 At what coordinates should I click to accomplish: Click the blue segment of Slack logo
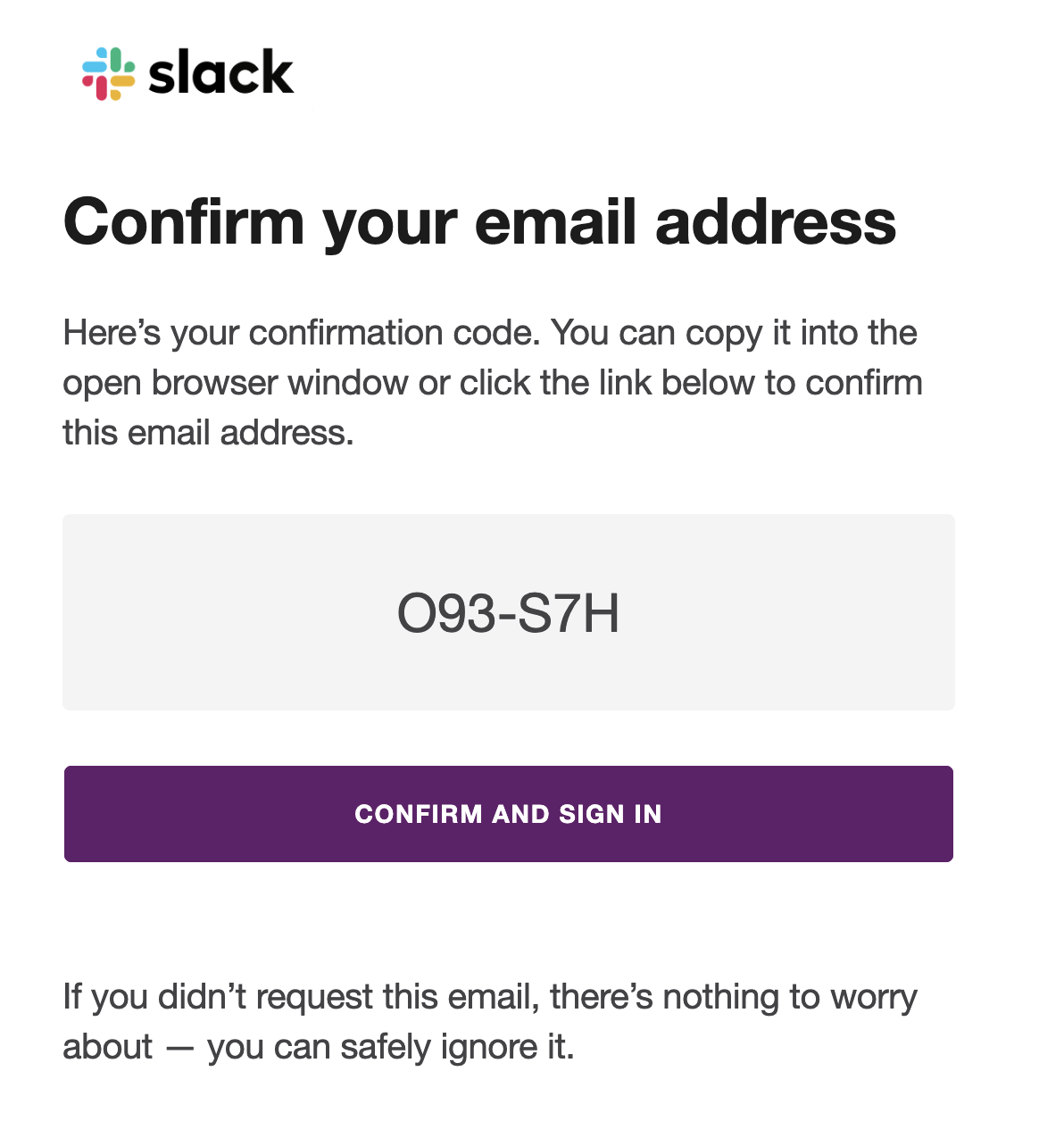pos(93,65)
